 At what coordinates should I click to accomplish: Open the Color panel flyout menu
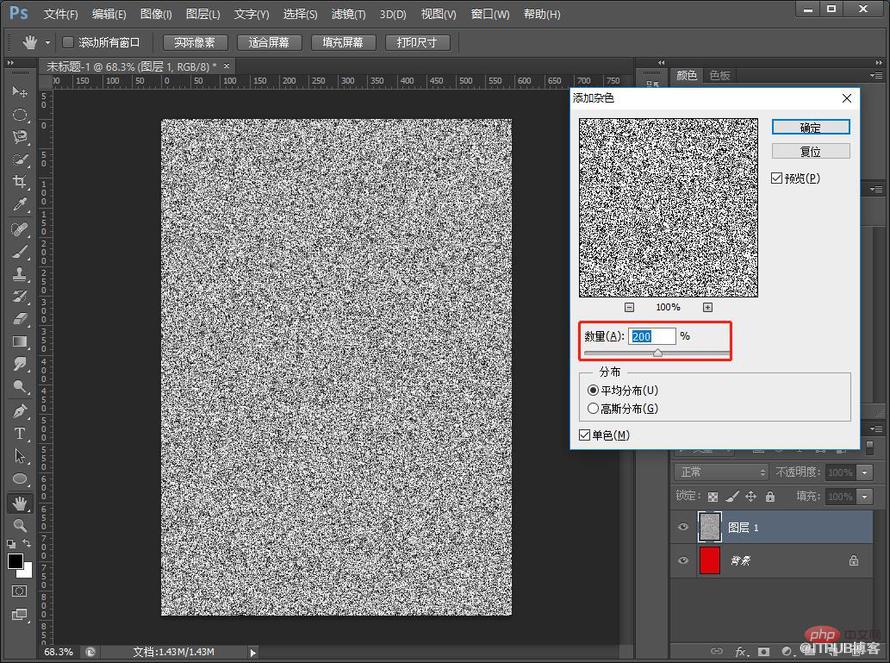point(876,75)
